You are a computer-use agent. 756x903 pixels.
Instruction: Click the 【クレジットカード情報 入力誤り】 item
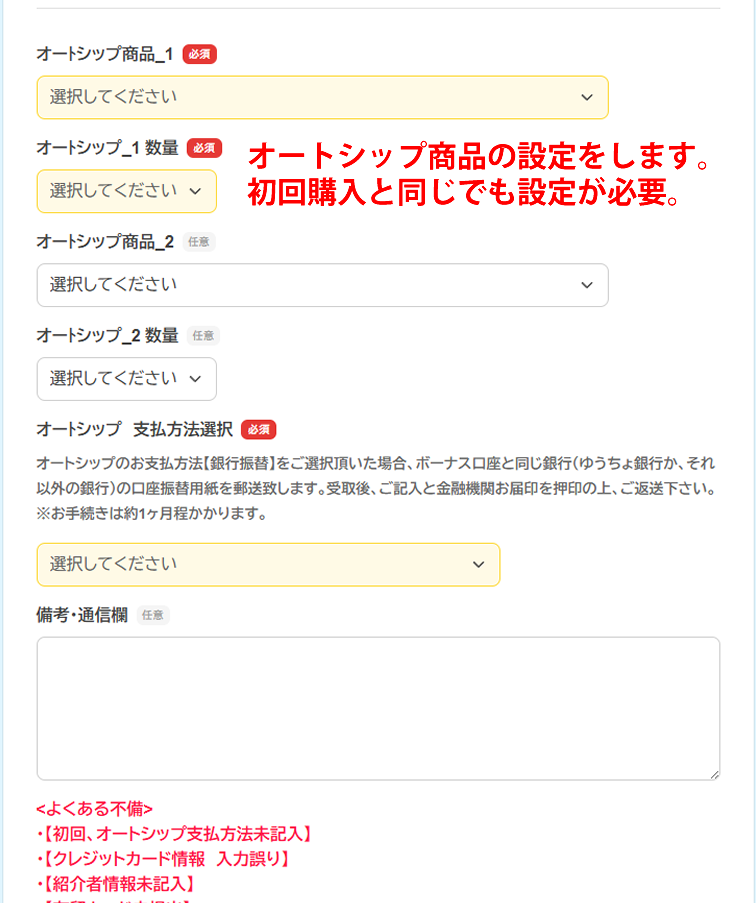point(164,859)
